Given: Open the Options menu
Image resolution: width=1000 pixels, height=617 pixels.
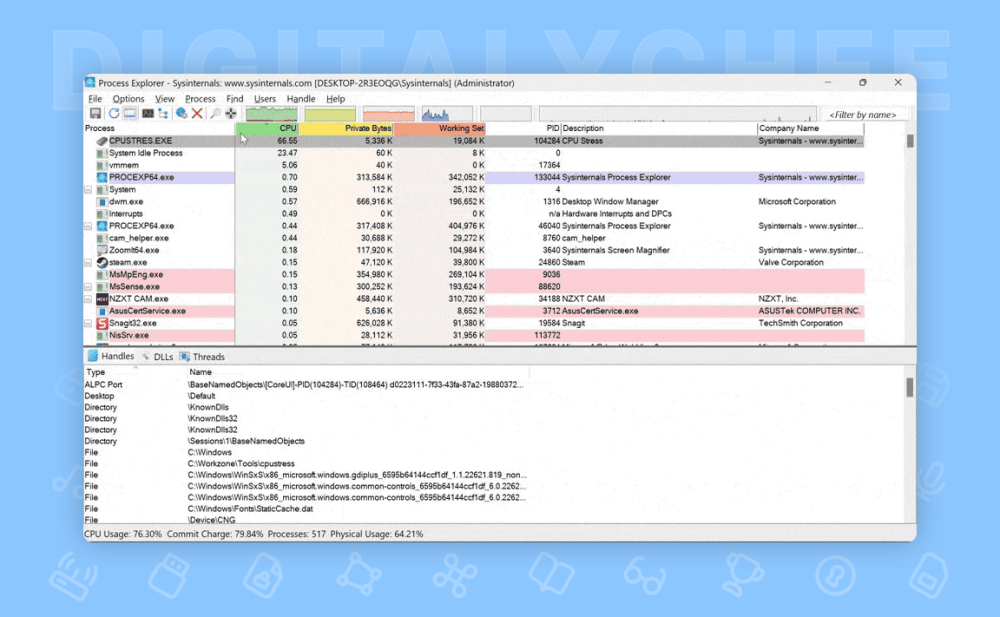Looking at the screenshot, I should point(128,99).
